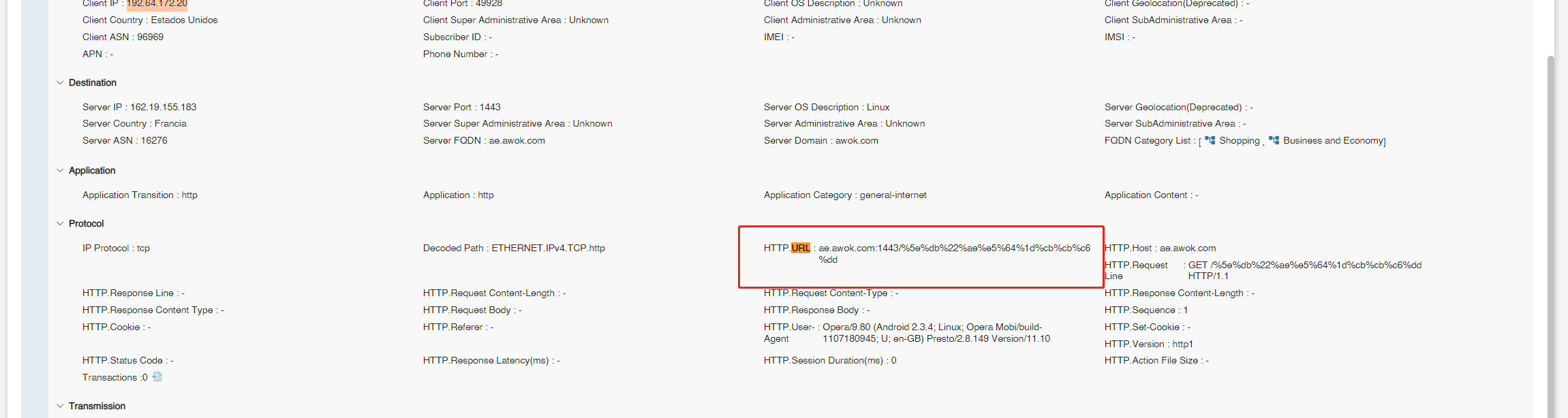Click the HTTP.Request Line GET value
This screenshot has width=1568, height=418.
point(1304,265)
